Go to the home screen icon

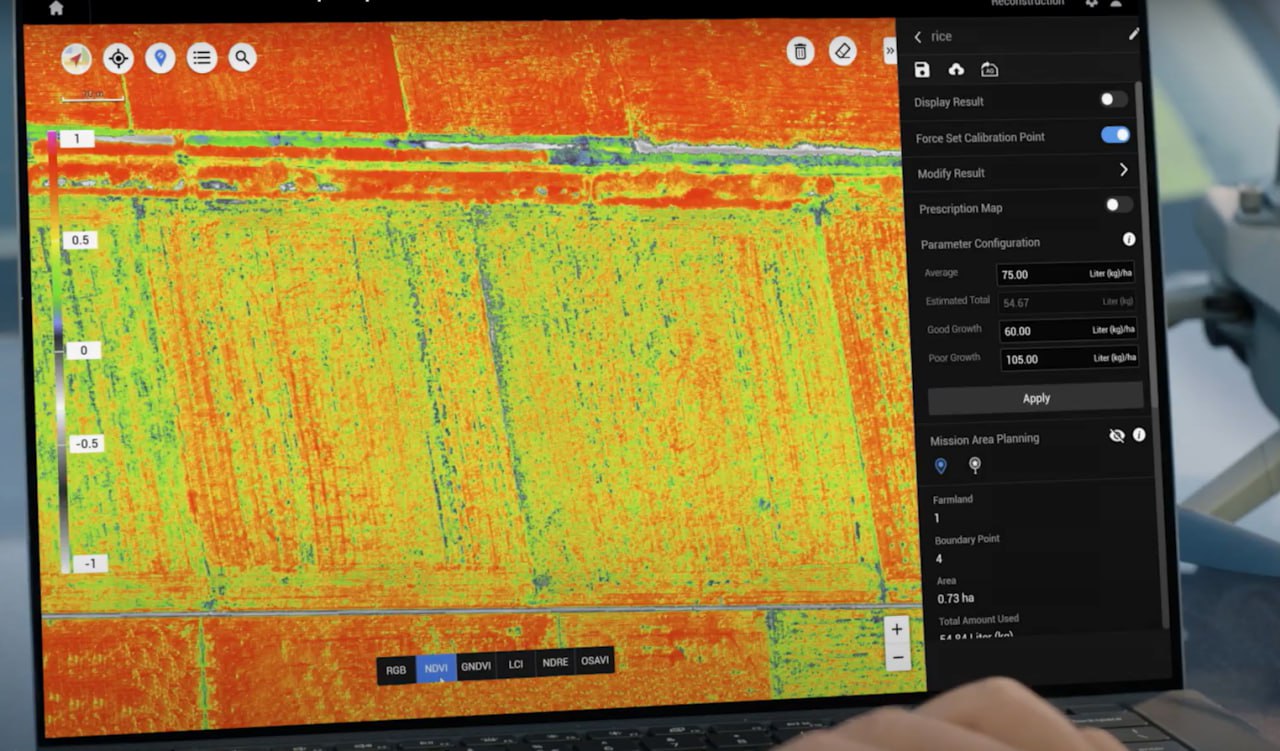click(x=56, y=7)
